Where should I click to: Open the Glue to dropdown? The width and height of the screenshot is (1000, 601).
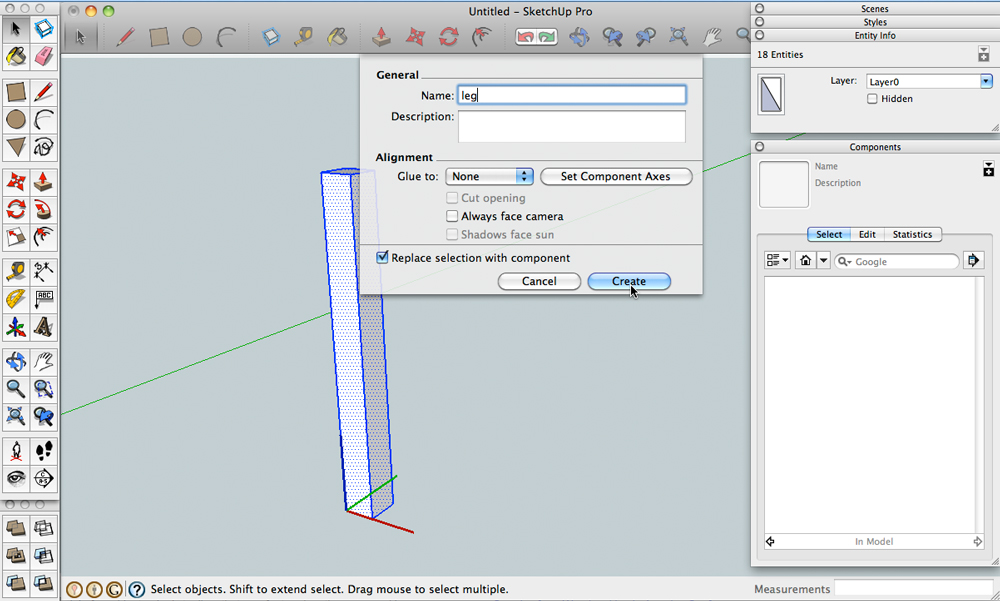(489, 176)
